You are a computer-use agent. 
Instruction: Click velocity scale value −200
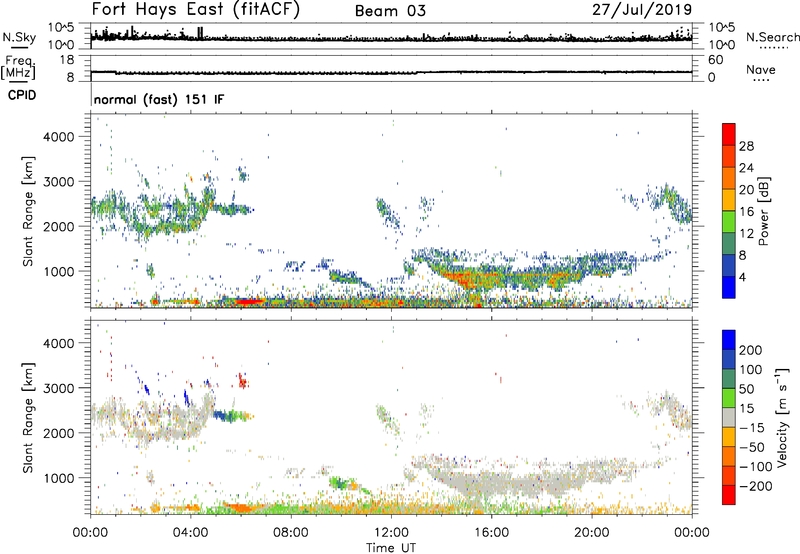pyautogui.click(x=755, y=486)
